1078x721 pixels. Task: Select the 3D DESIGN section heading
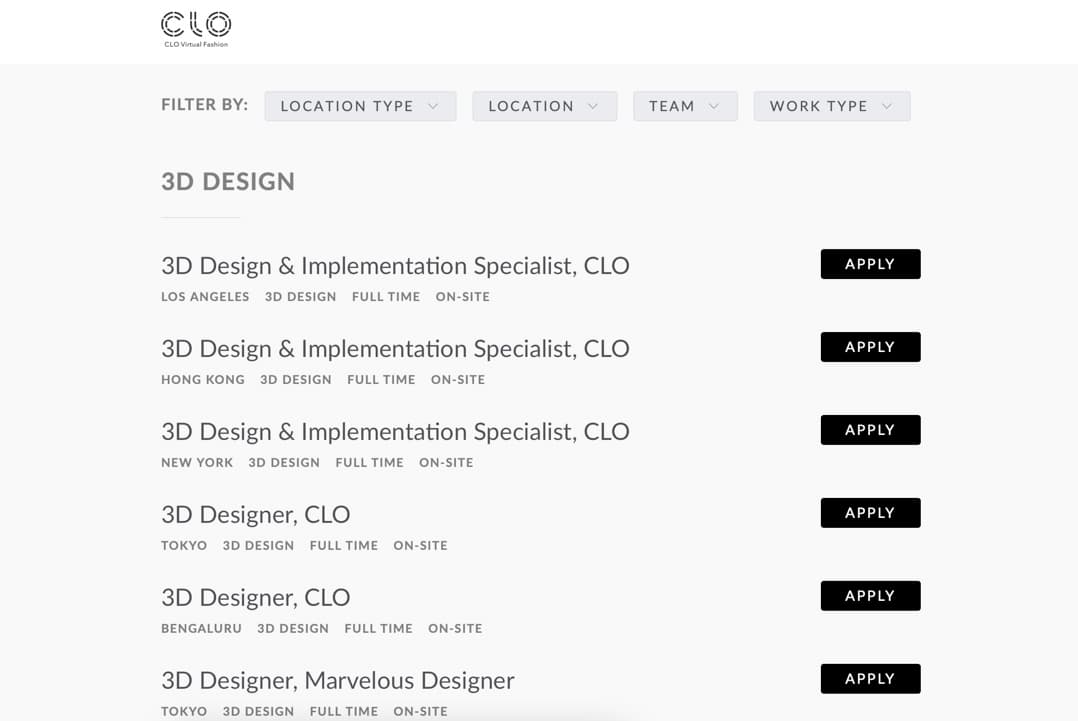pos(228,181)
